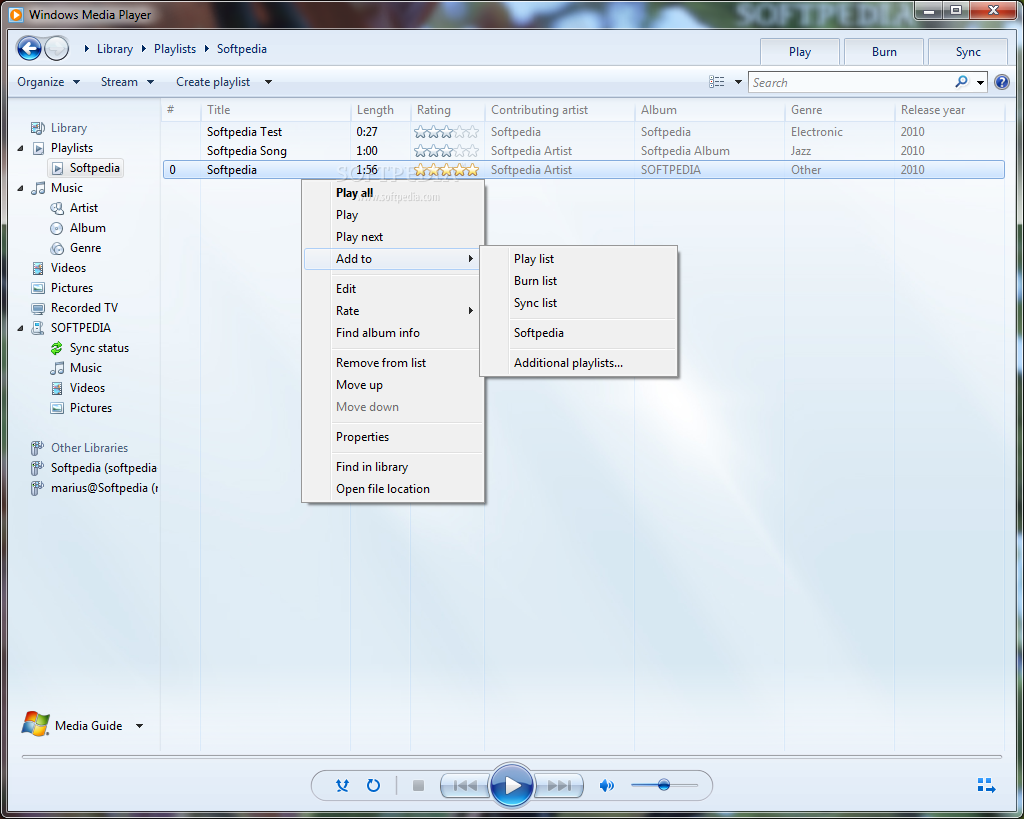Click the Library icon in the sidebar

[x=39, y=128]
